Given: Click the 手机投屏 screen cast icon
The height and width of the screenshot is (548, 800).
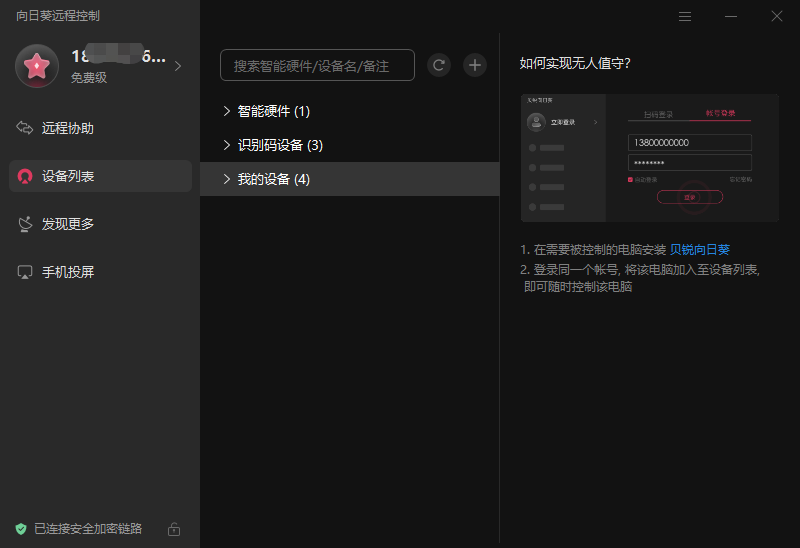Looking at the screenshot, I should 25,272.
